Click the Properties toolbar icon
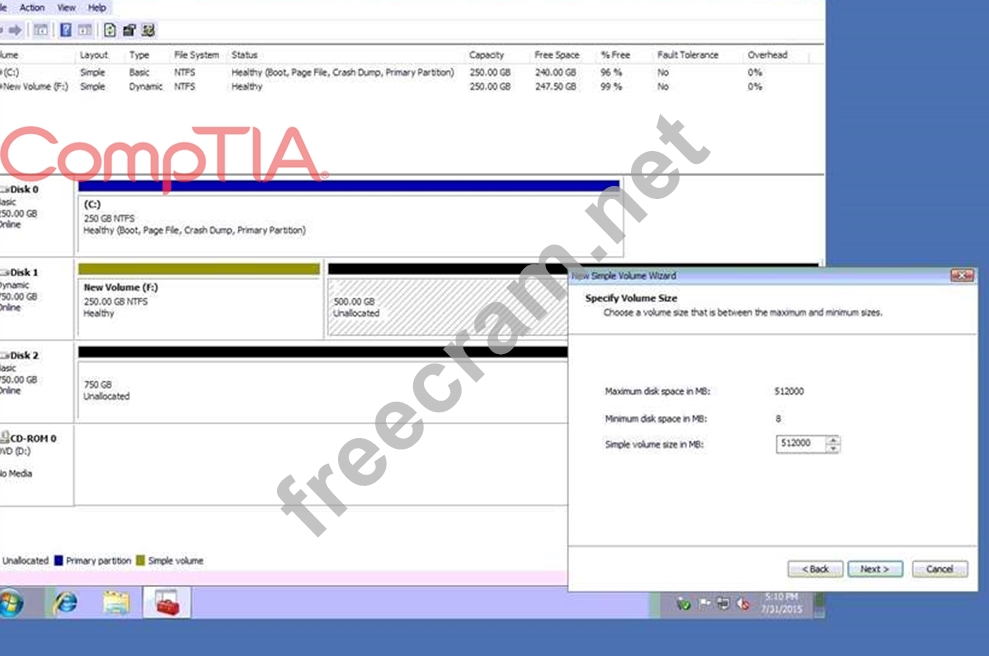The width and height of the screenshot is (989, 656). tap(129, 30)
